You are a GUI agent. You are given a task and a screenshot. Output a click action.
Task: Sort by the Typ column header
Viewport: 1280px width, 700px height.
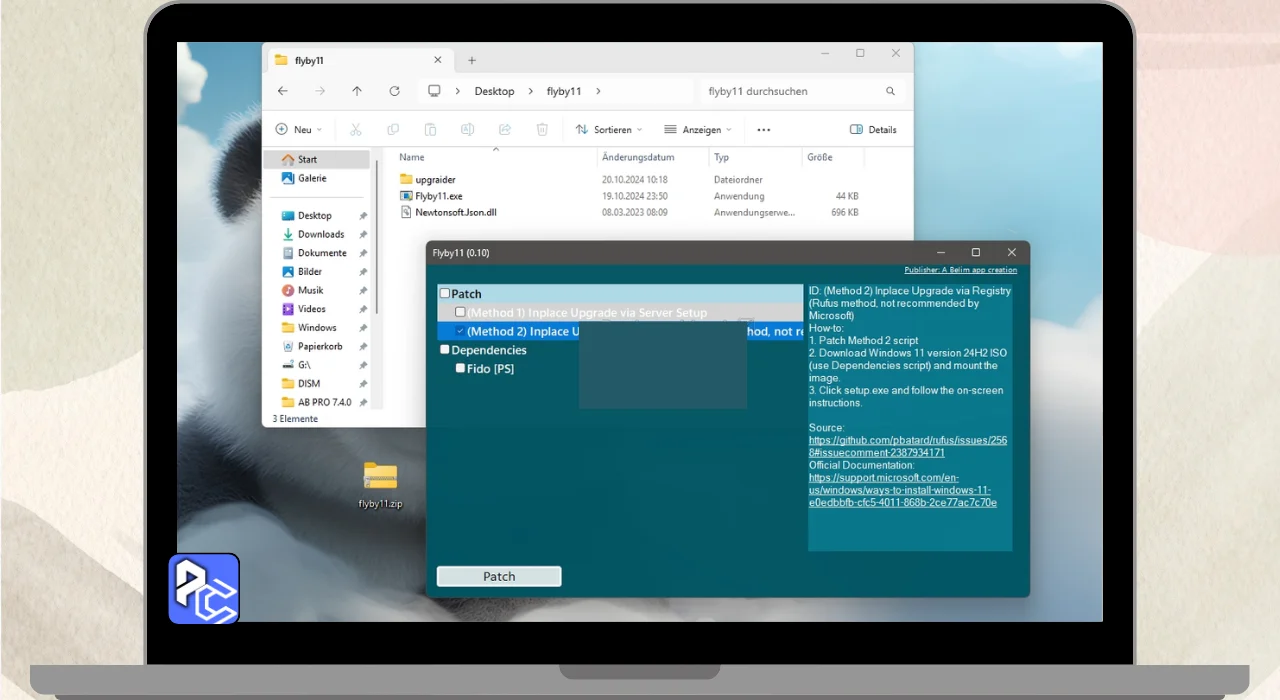[756, 158]
